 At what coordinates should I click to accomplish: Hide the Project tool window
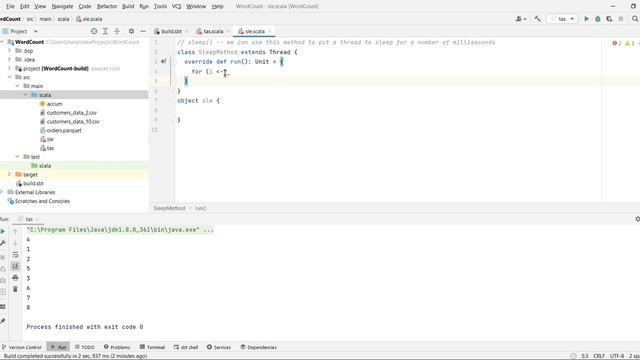pyautogui.click(x=143, y=31)
